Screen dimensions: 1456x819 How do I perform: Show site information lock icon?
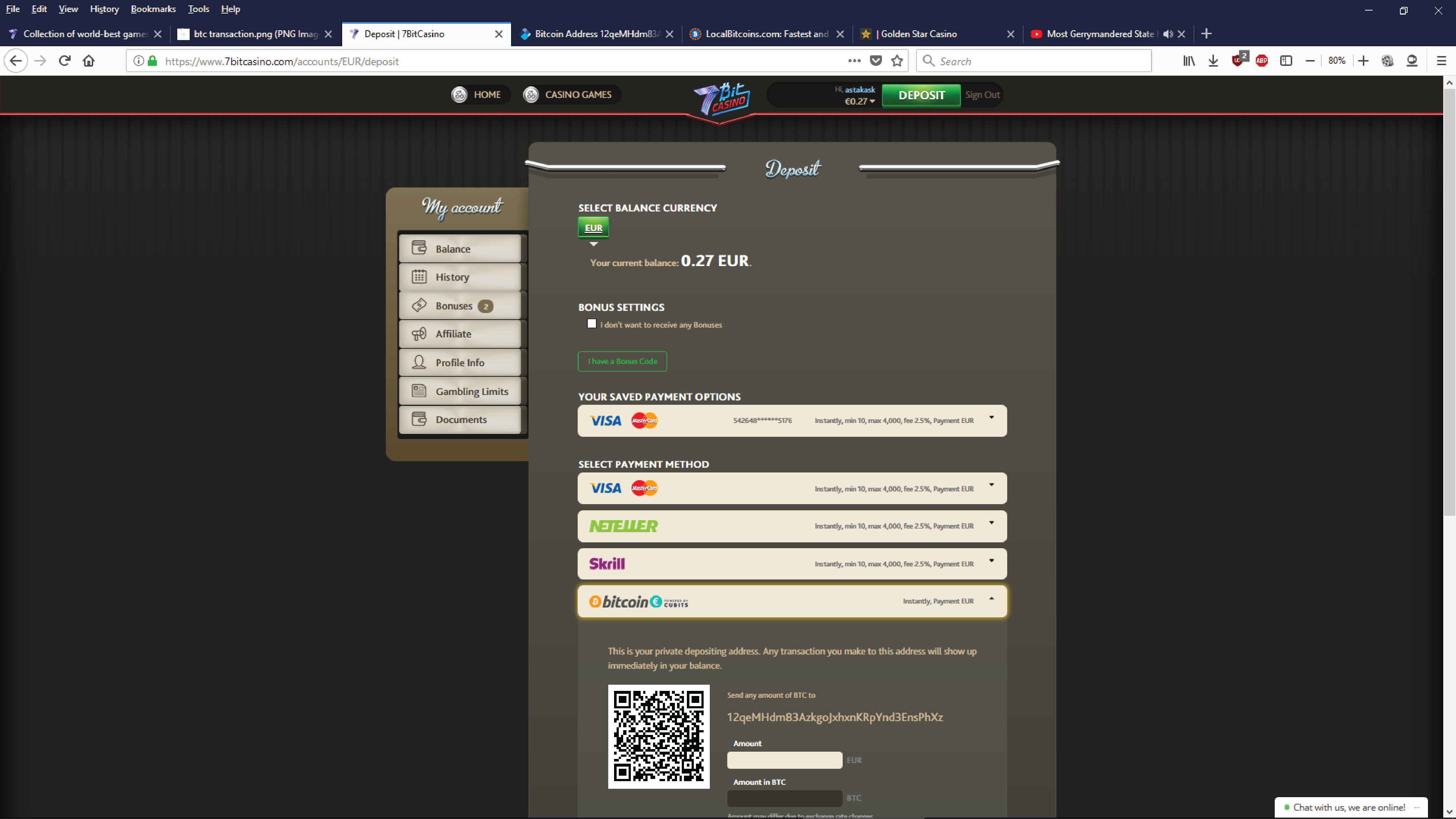[152, 61]
